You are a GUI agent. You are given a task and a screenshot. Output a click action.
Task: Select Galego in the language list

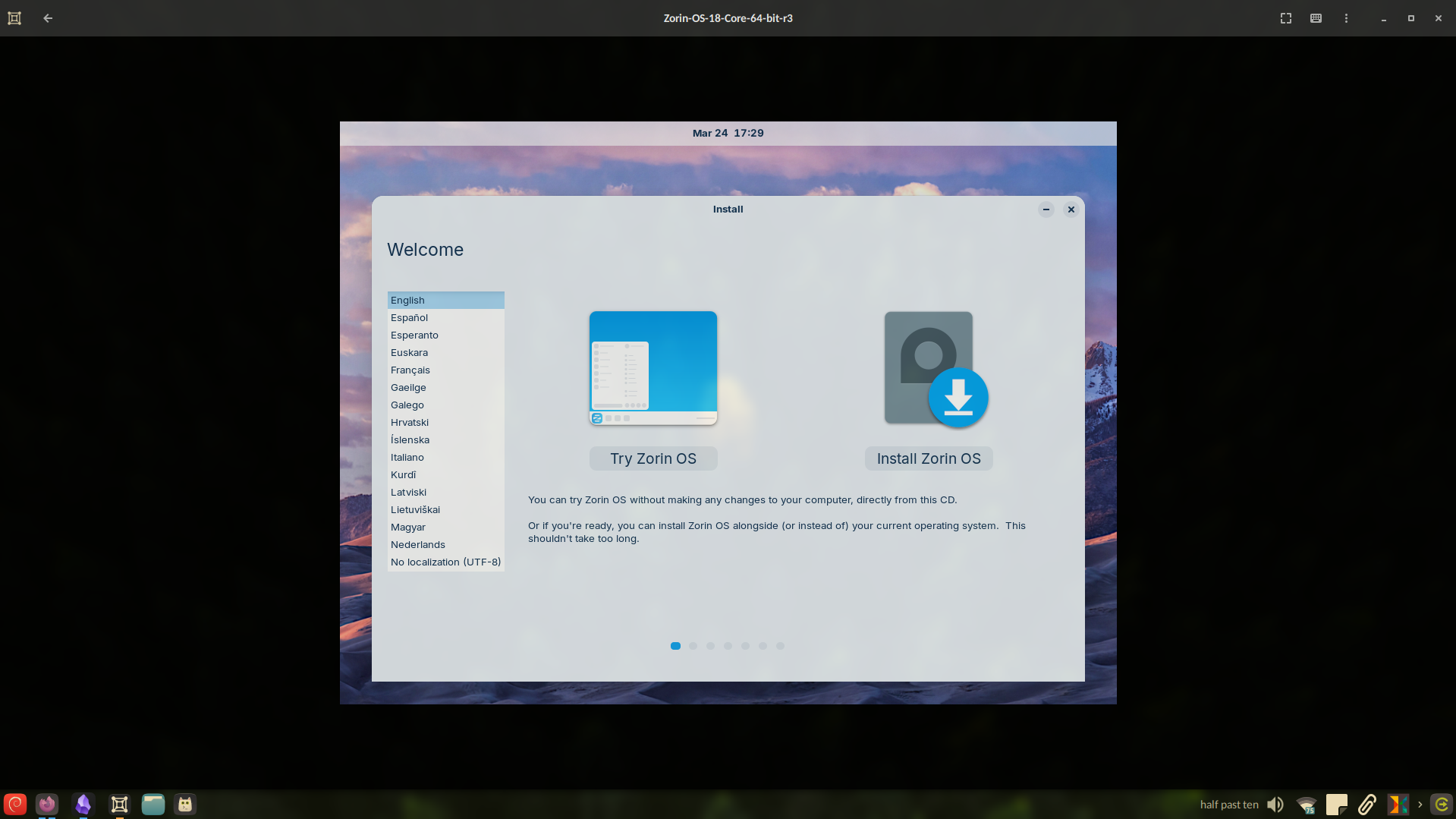(x=446, y=405)
